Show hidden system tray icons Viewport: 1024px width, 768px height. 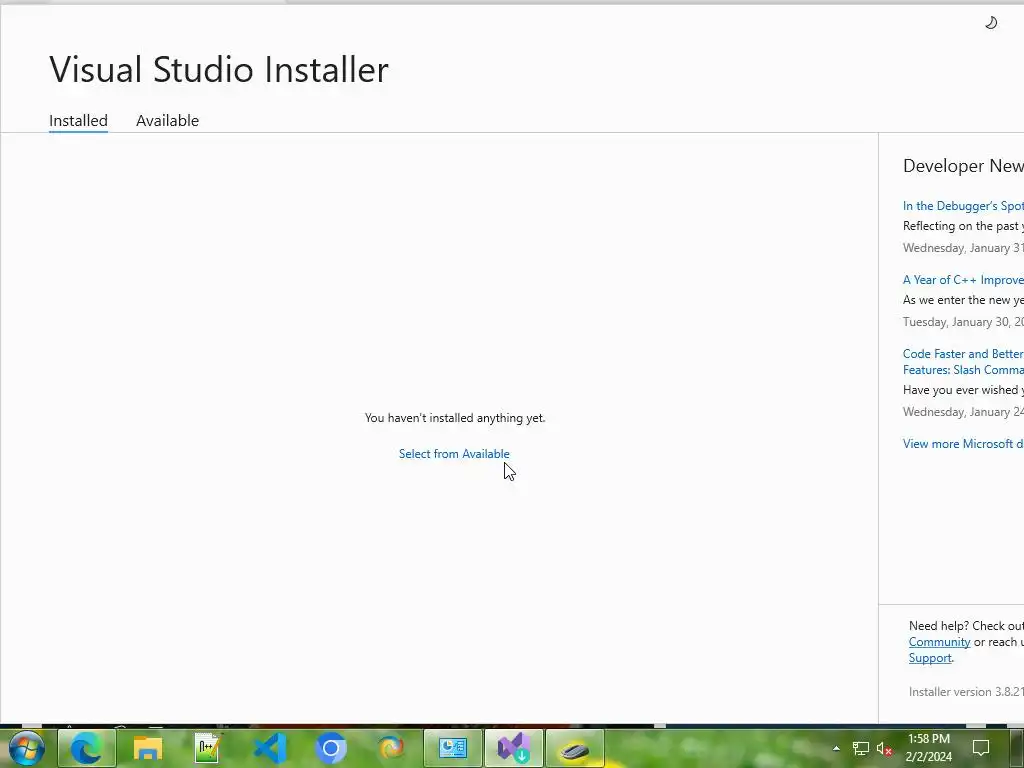pyautogui.click(x=836, y=748)
